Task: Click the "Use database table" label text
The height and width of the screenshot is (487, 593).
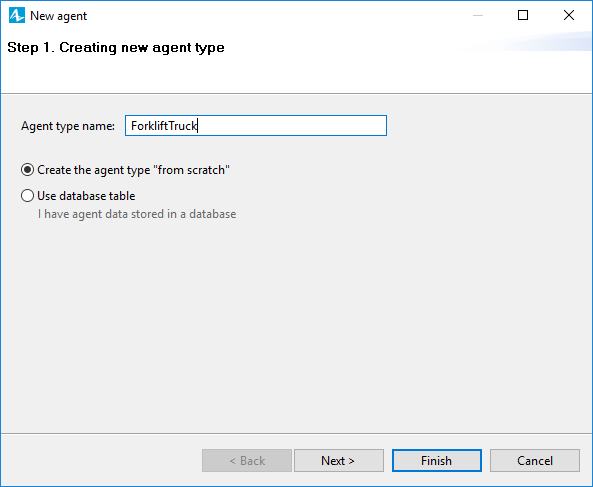Action: point(86,196)
